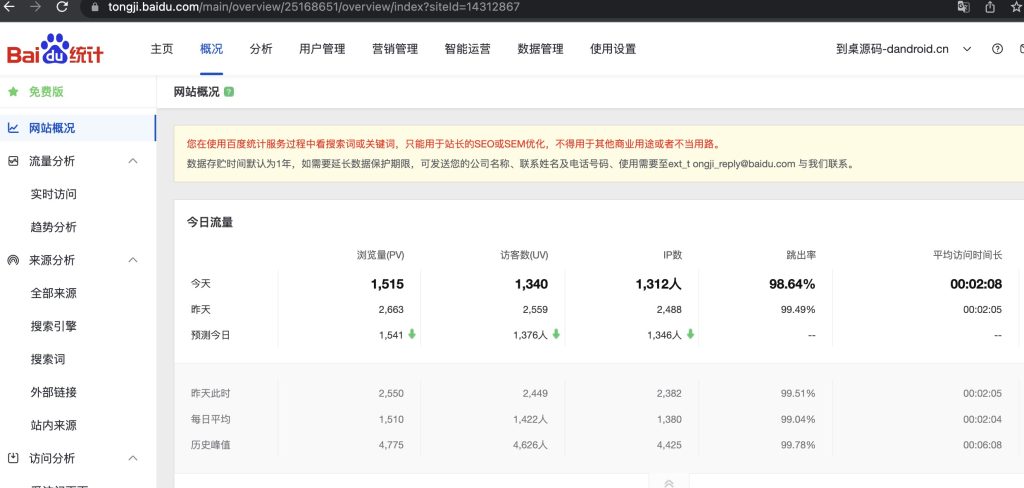Viewport: 1024px width, 488px height.
Task: Go to 实时访问 in the sidebar
Action: 54,194
